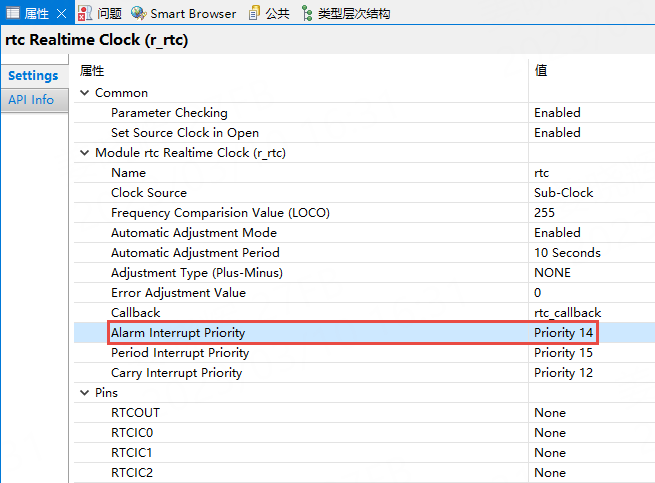The image size is (655, 483).
Task: Select Period Interrupt Priority property
Action: (180, 353)
